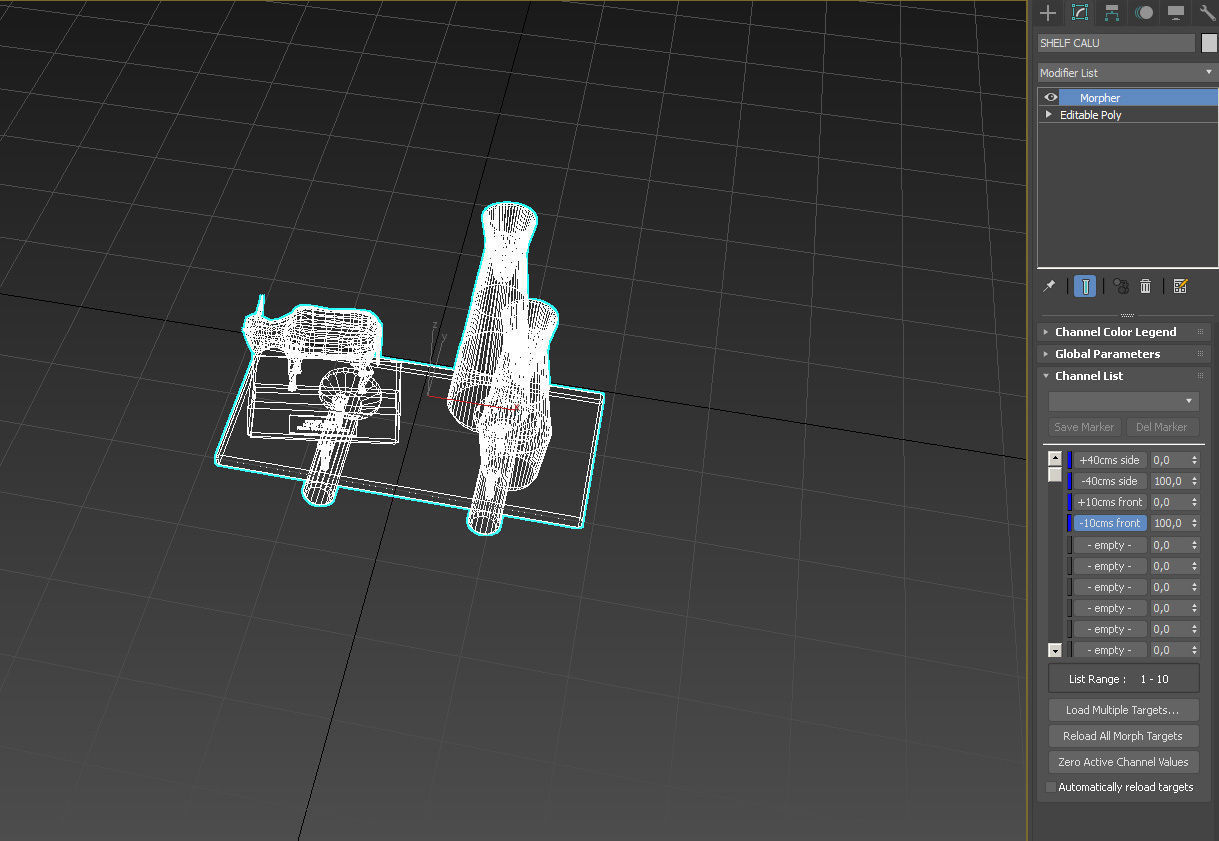Open Configure Modifier Sets icon
1219x841 pixels.
[1180, 286]
